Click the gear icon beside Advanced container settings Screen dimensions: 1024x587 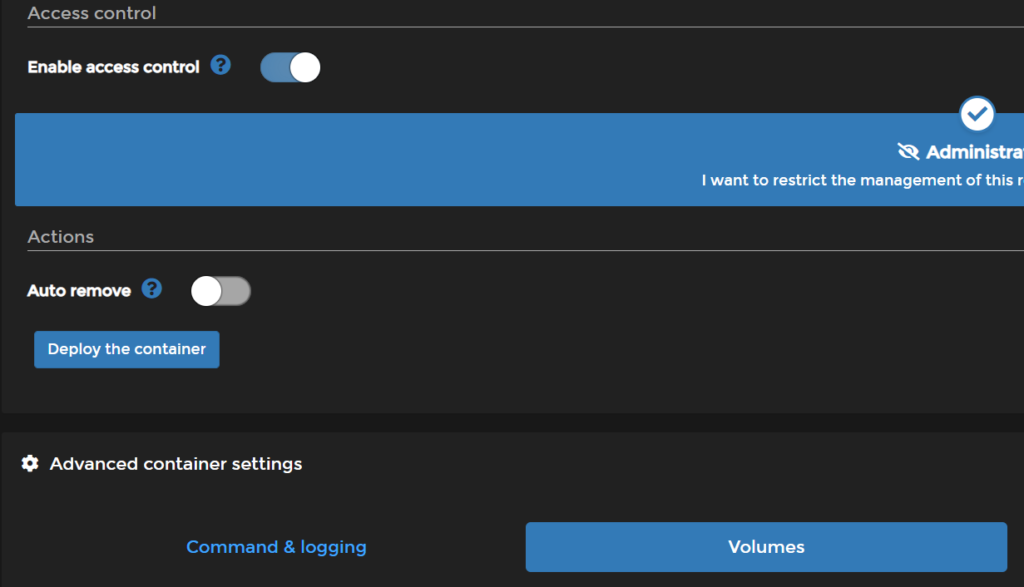30,463
